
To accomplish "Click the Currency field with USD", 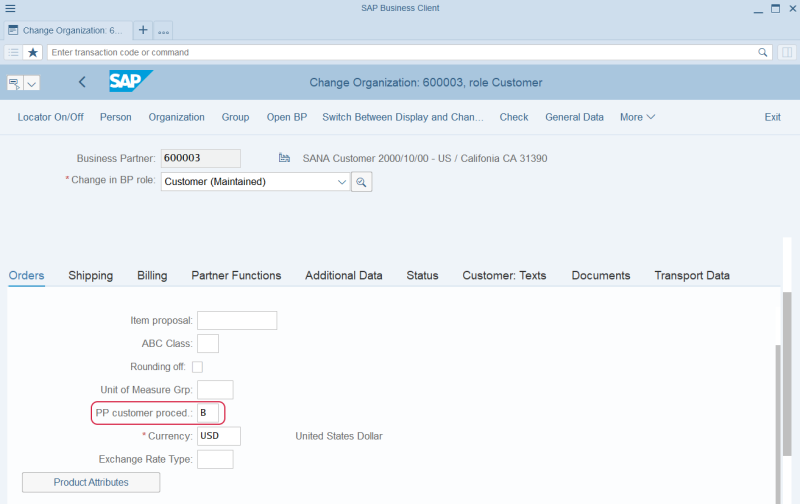I will coord(219,436).
